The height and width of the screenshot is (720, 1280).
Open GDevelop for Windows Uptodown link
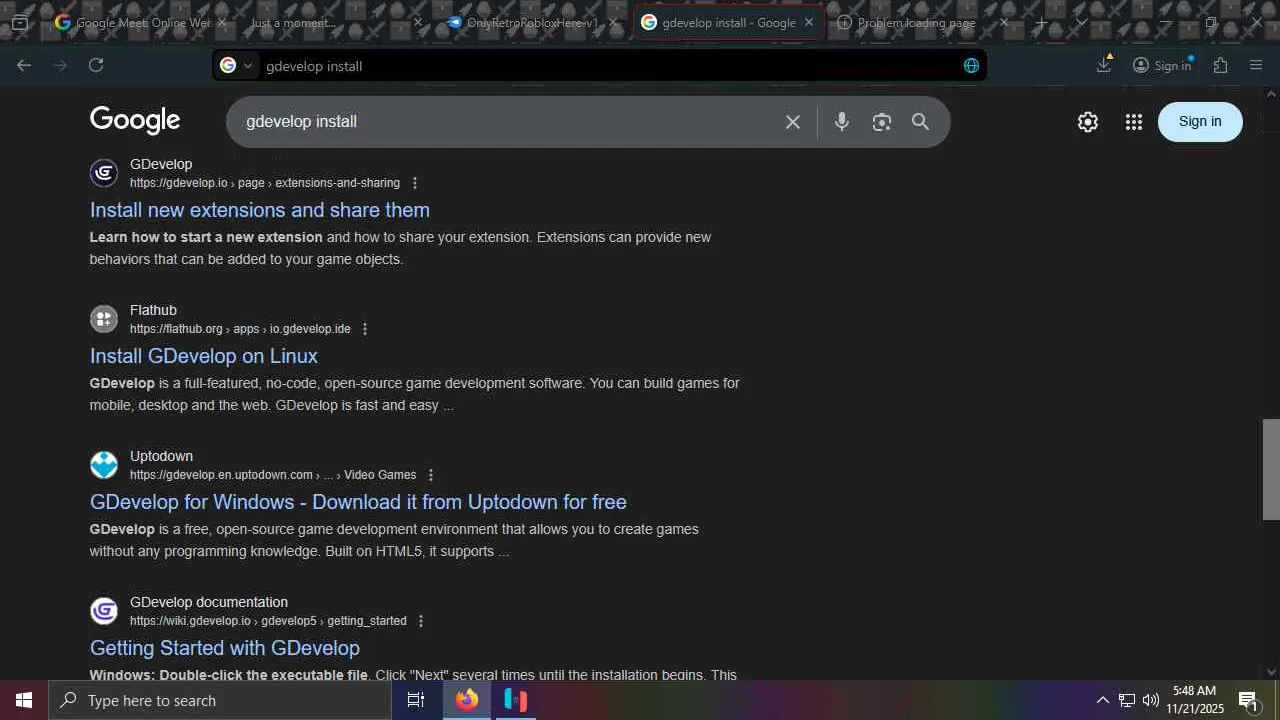[358, 502]
